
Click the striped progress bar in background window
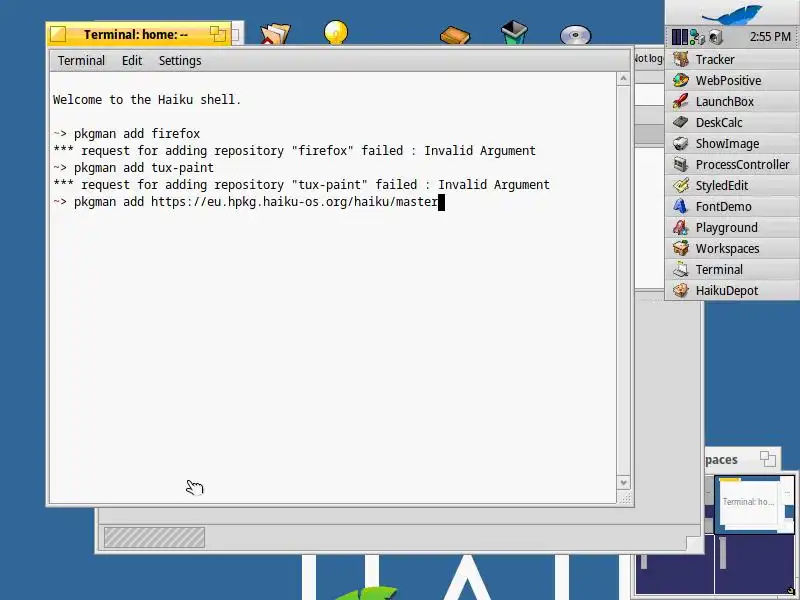(154, 537)
